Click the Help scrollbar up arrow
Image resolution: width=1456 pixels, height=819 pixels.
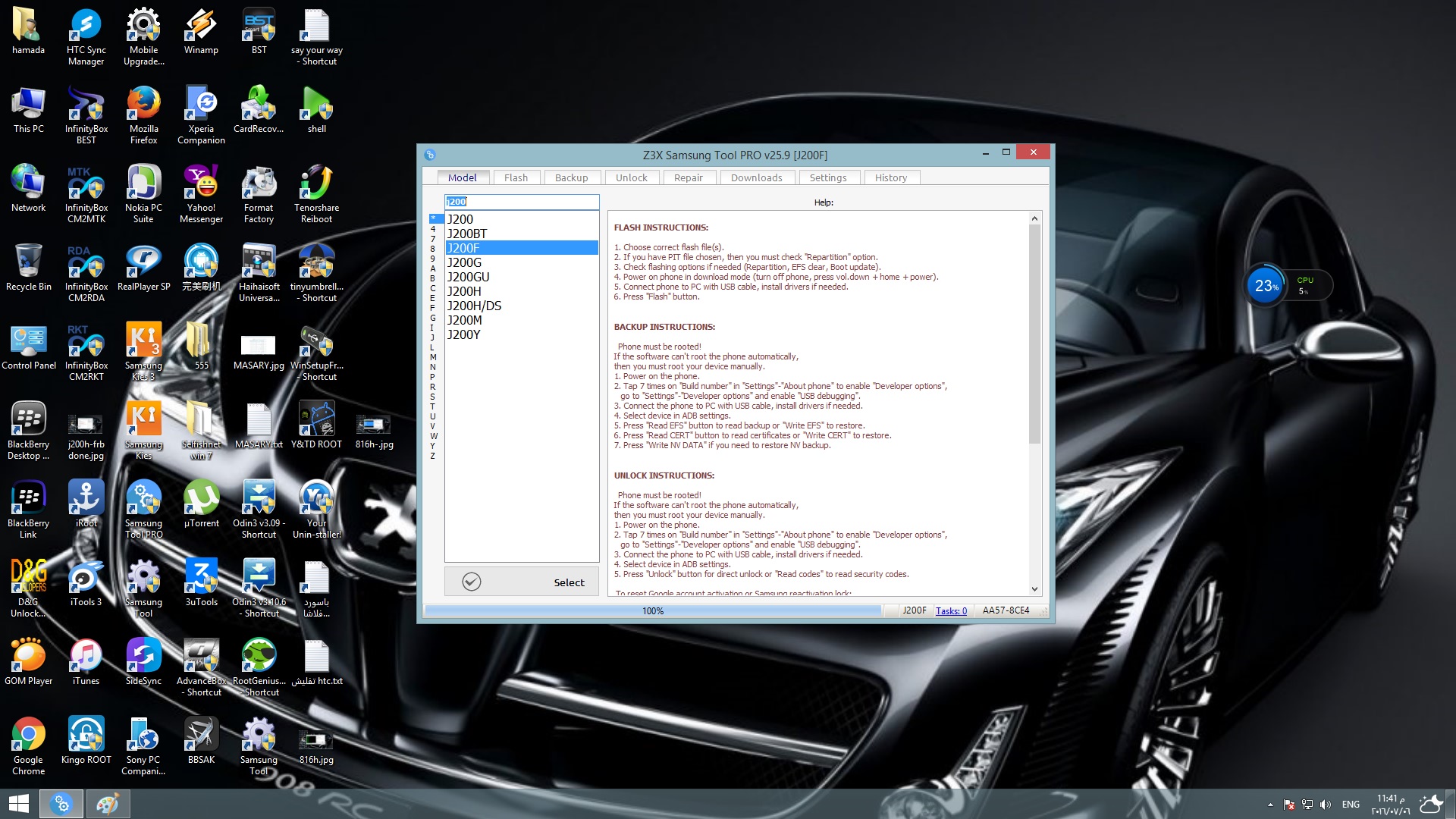tap(1034, 218)
